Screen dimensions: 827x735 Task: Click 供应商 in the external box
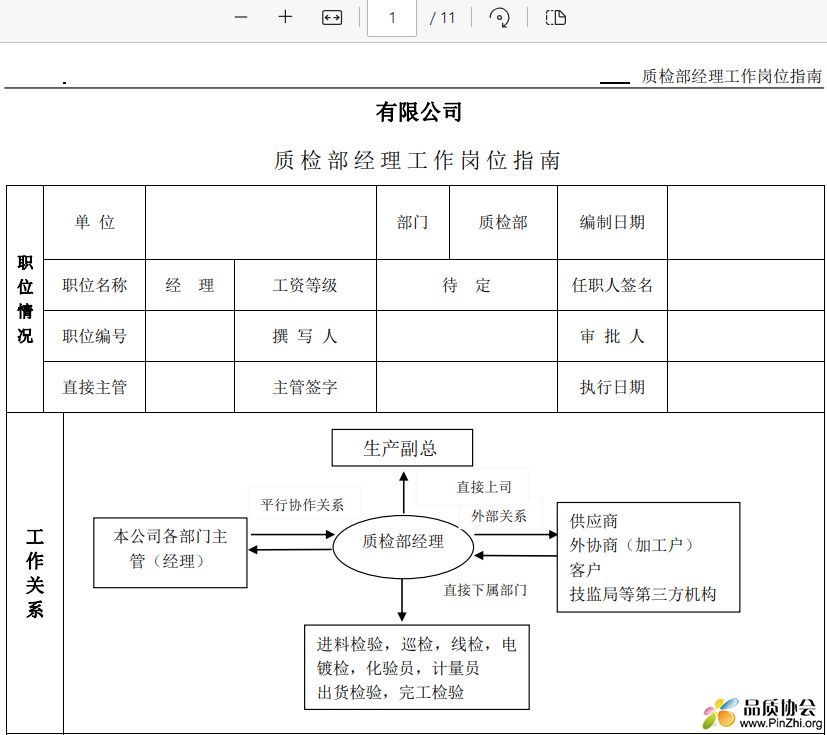coord(593,521)
